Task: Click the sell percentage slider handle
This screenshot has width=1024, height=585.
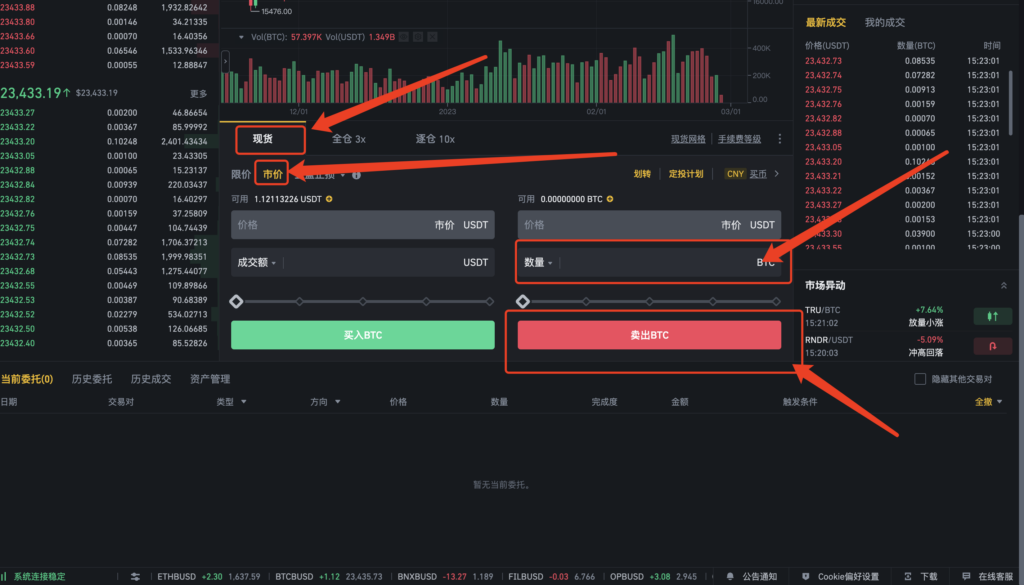Action: click(x=522, y=302)
